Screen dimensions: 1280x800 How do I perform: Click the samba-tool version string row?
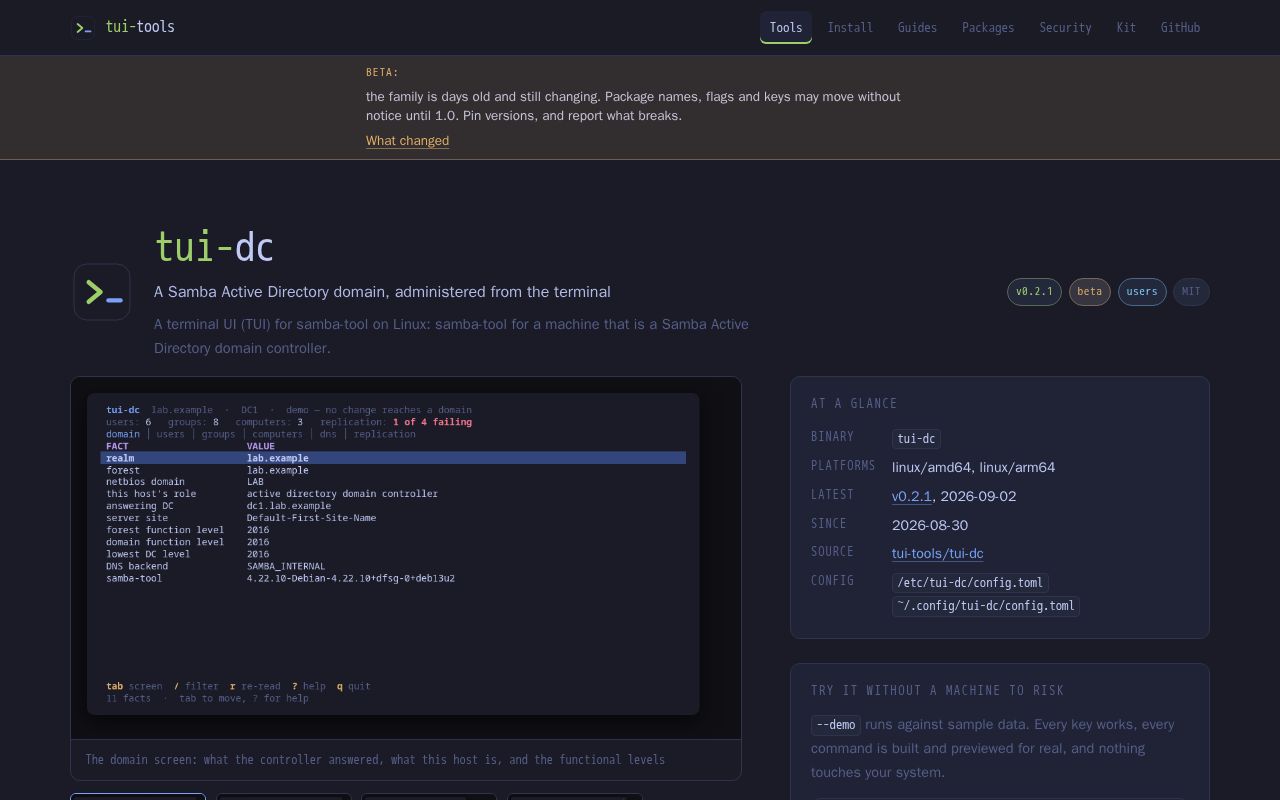point(281,578)
